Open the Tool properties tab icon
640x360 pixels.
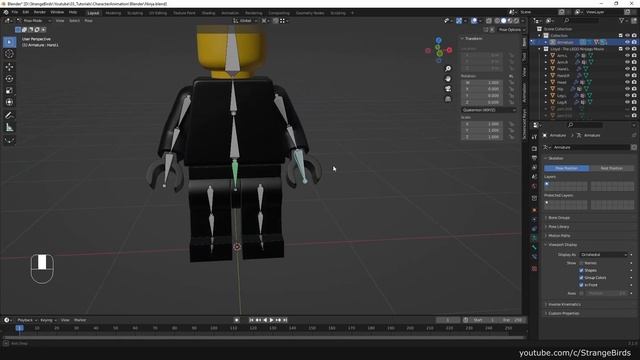point(534,137)
